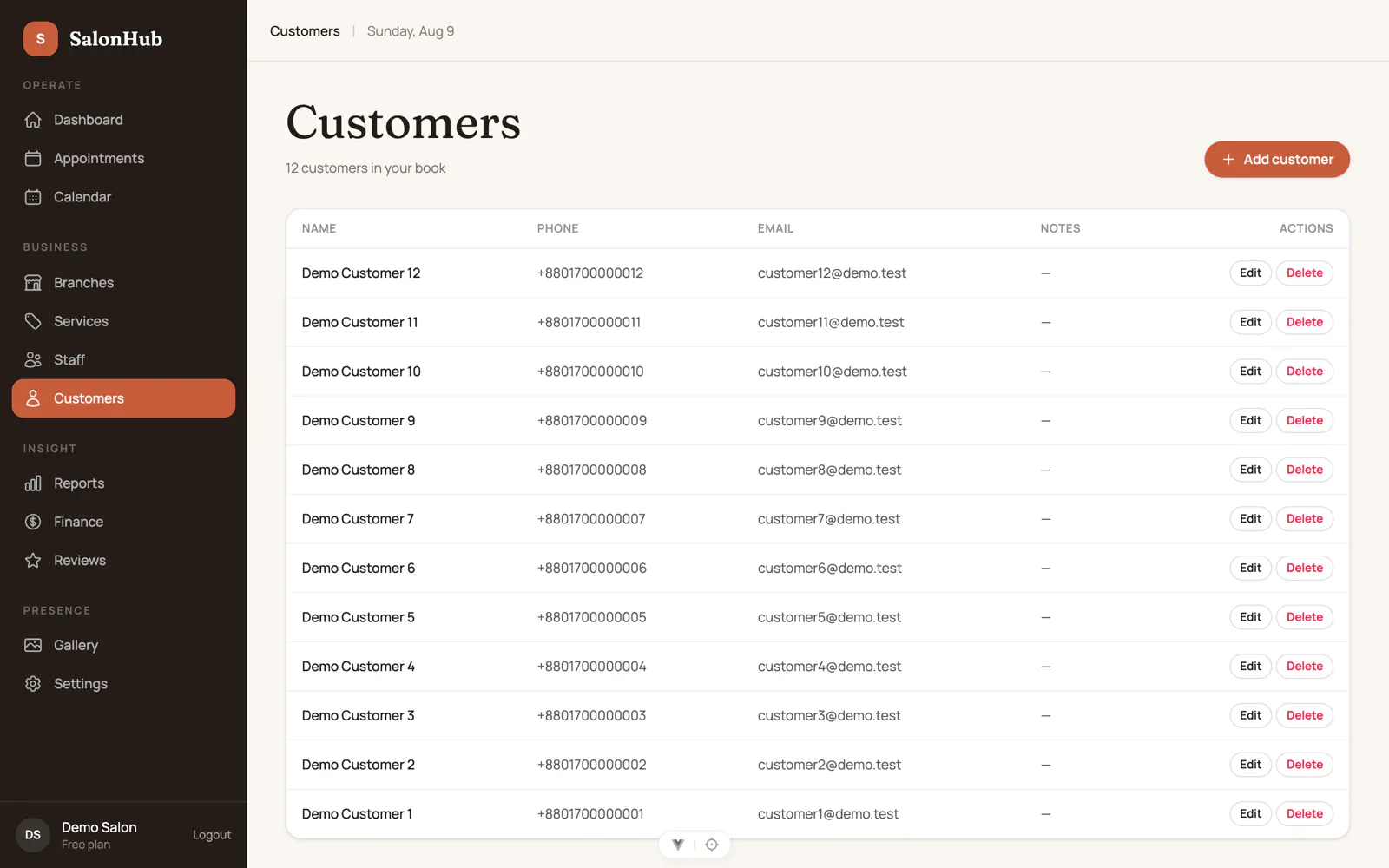Viewport: 1389px width, 868px height.
Task: Click phone number +8801700000011
Action: tap(589, 322)
